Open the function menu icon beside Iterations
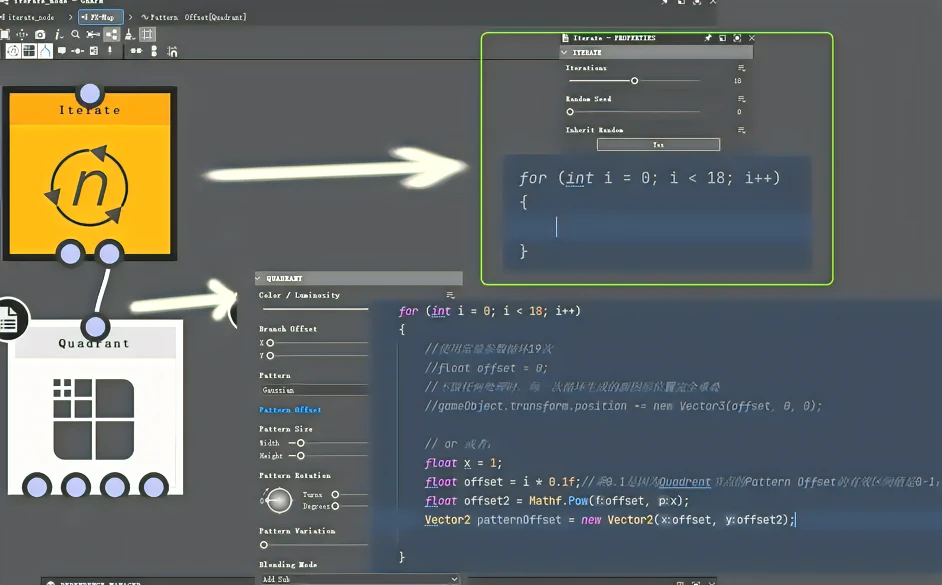 coord(741,68)
